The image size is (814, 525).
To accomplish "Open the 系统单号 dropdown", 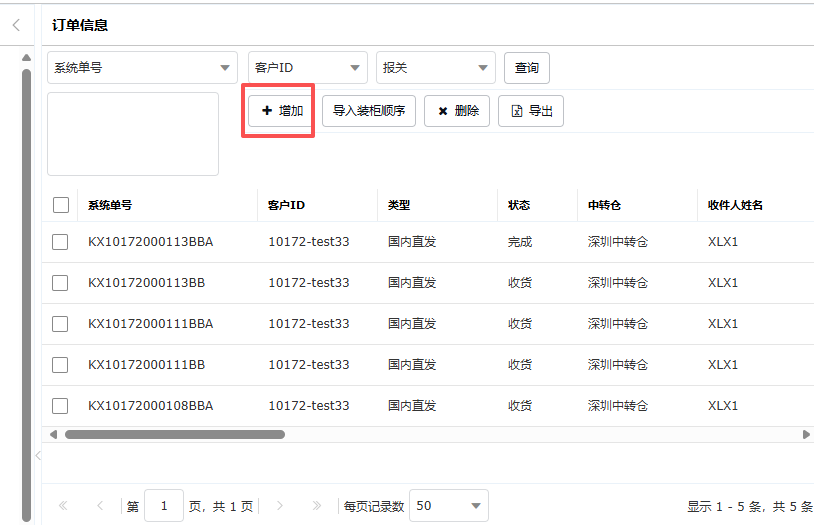I will pos(225,68).
